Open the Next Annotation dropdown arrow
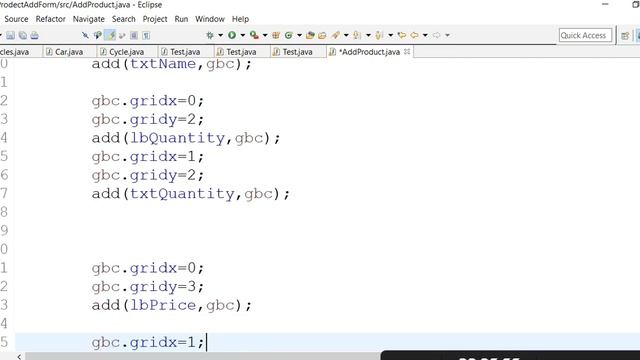 [x=368, y=36]
